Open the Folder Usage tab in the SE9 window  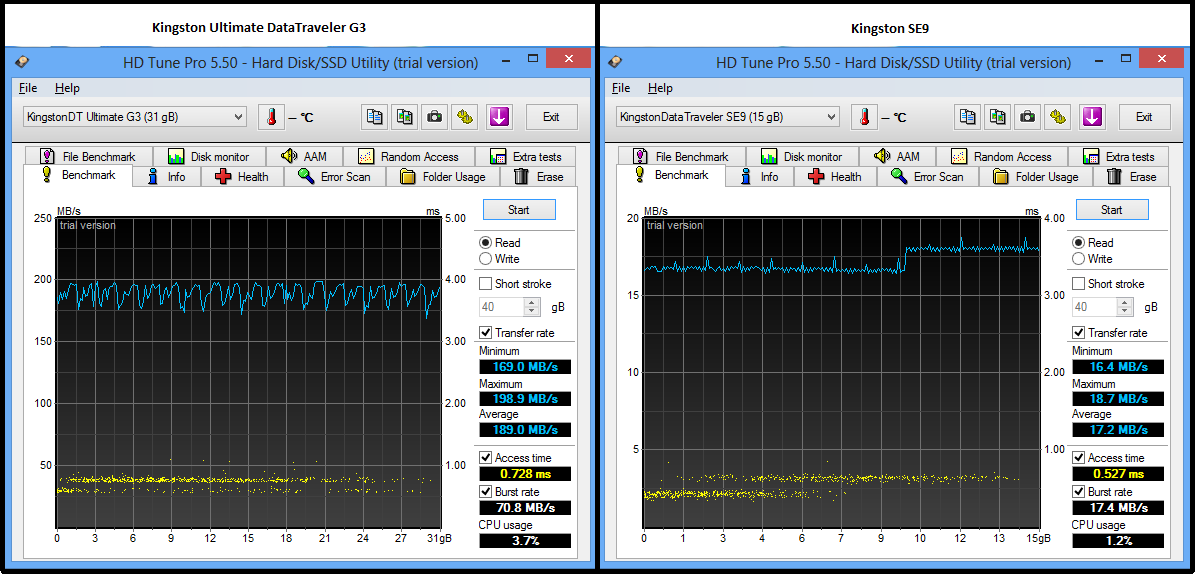[1036, 177]
